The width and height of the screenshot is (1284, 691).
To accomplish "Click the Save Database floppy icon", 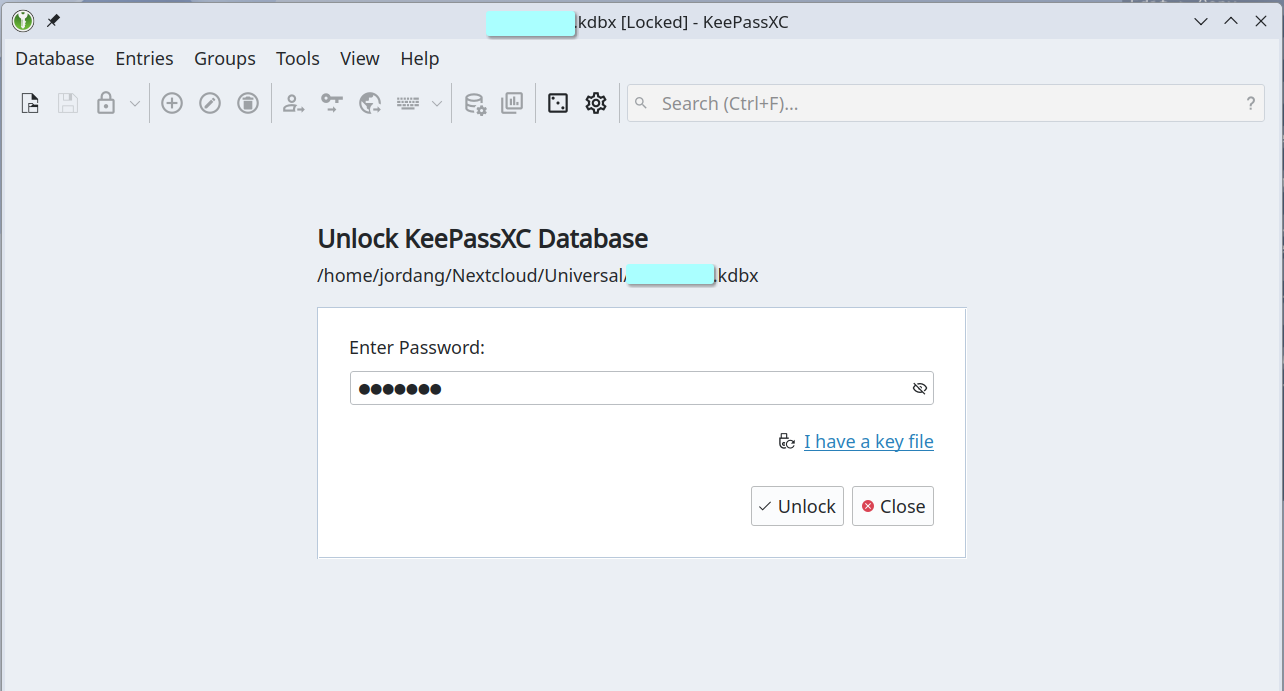I will (x=68, y=103).
